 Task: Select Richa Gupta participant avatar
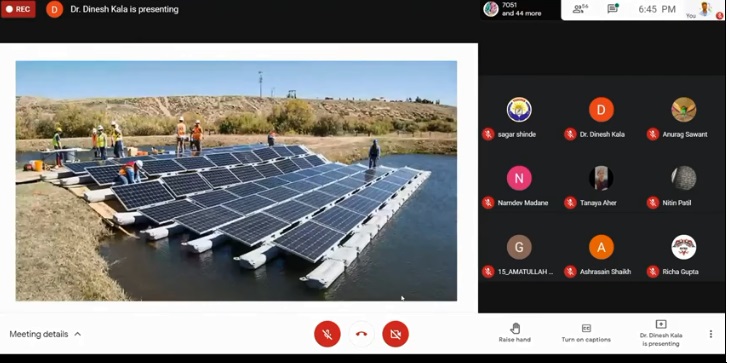pyautogui.click(x=683, y=247)
